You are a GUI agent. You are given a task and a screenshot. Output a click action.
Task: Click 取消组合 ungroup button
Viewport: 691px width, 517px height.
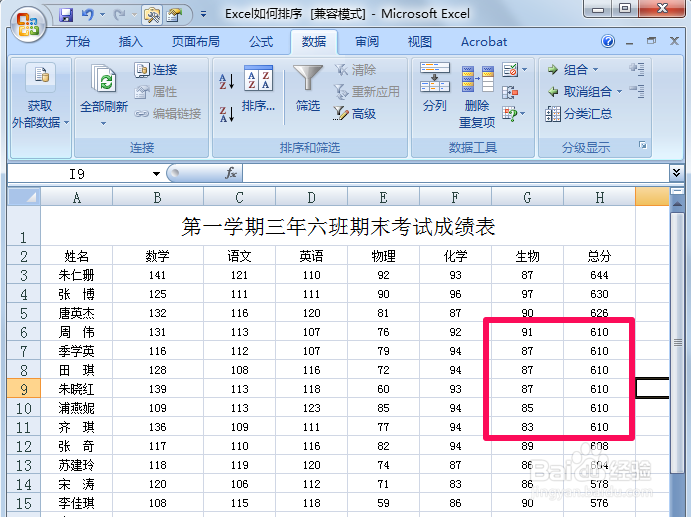580,92
